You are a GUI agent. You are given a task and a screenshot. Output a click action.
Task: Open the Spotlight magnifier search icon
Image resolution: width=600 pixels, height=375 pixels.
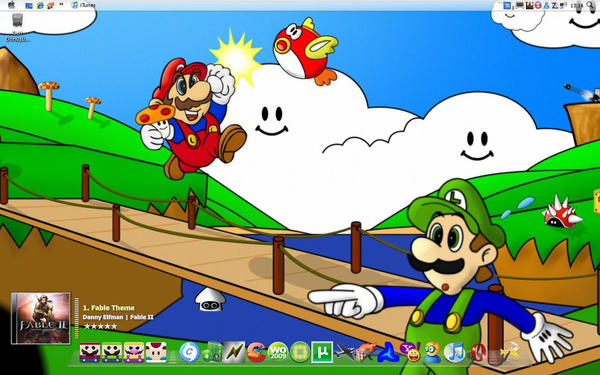pos(590,5)
